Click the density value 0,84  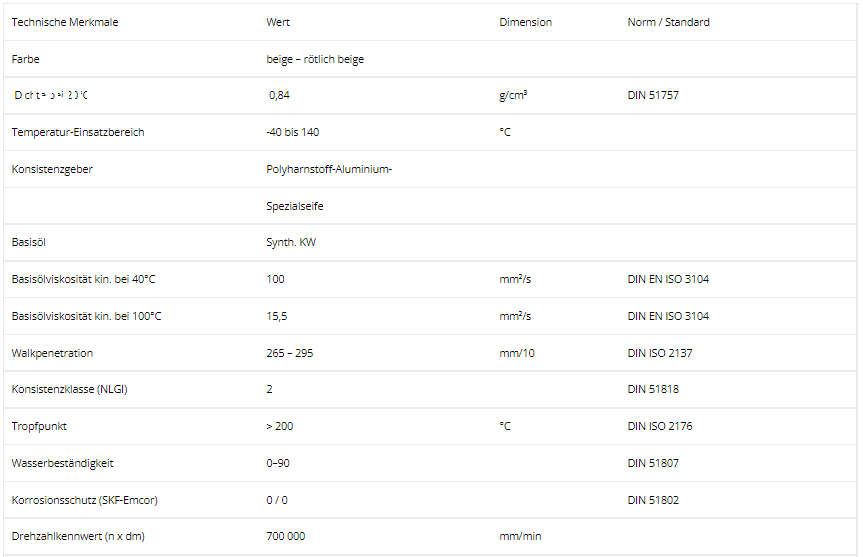point(279,96)
